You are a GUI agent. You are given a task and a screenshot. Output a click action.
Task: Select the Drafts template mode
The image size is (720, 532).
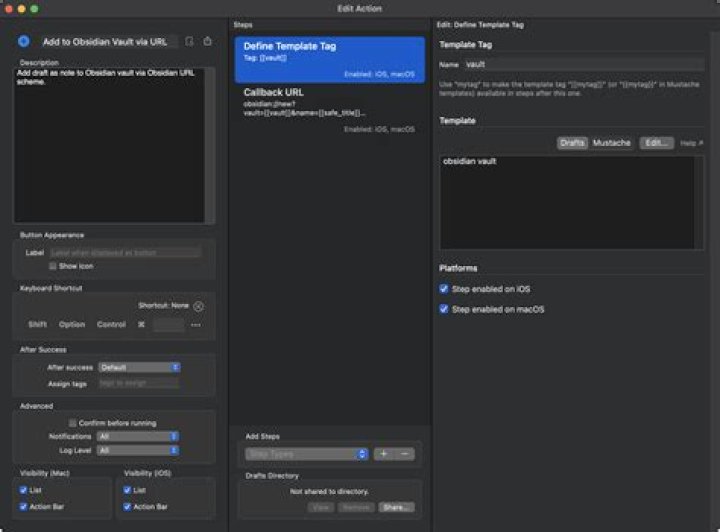572,143
